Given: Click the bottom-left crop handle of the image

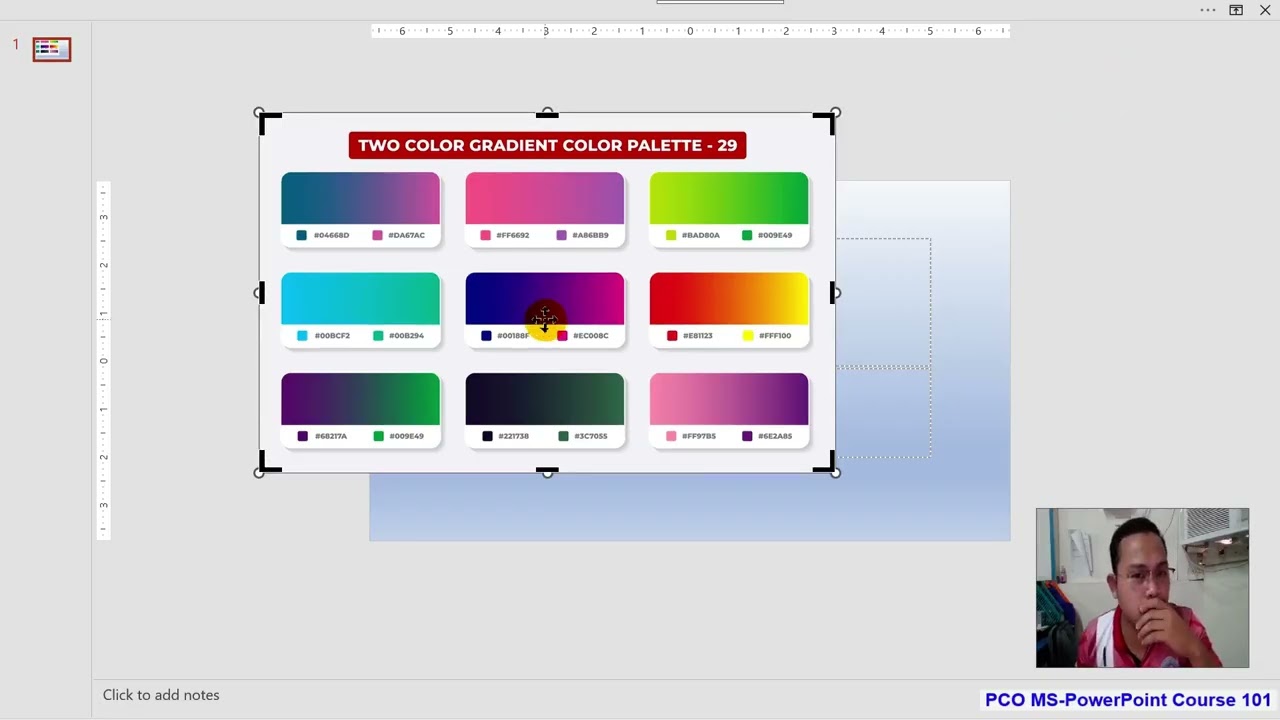Looking at the screenshot, I should 268,463.
